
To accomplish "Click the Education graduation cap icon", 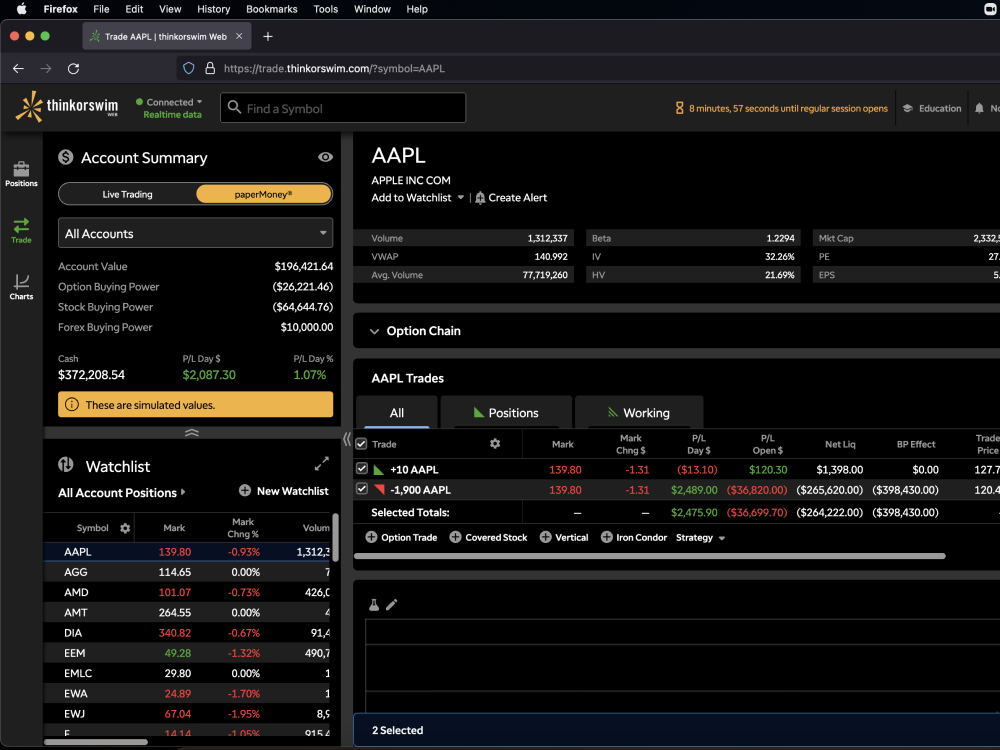I will [x=908, y=108].
